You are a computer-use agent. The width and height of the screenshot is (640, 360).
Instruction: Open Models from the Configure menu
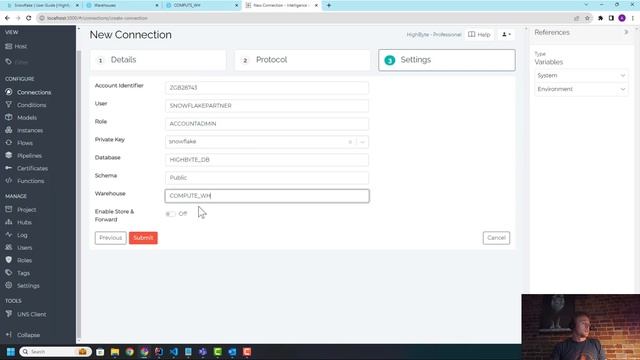tap(21, 118)
